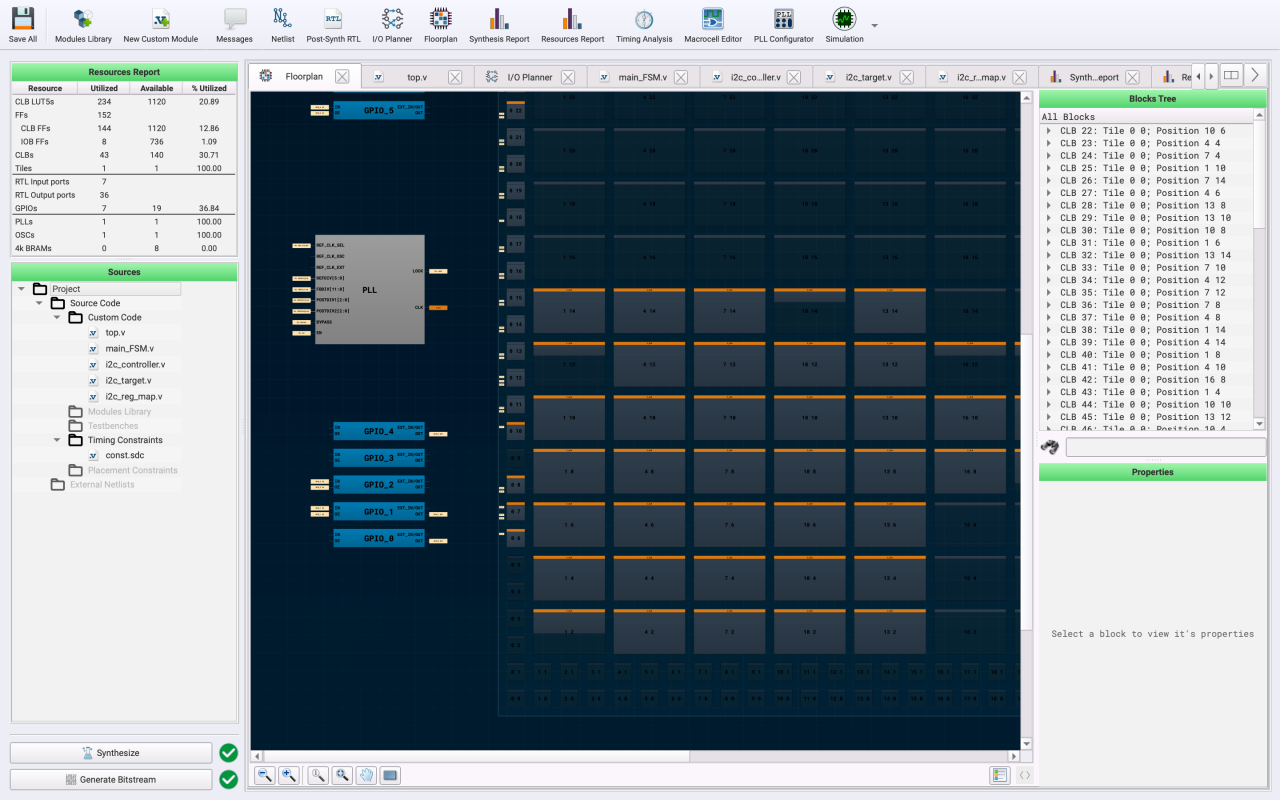Click the right chevron beside split view
This screenshot has height=800, width=1280.
1256,75
